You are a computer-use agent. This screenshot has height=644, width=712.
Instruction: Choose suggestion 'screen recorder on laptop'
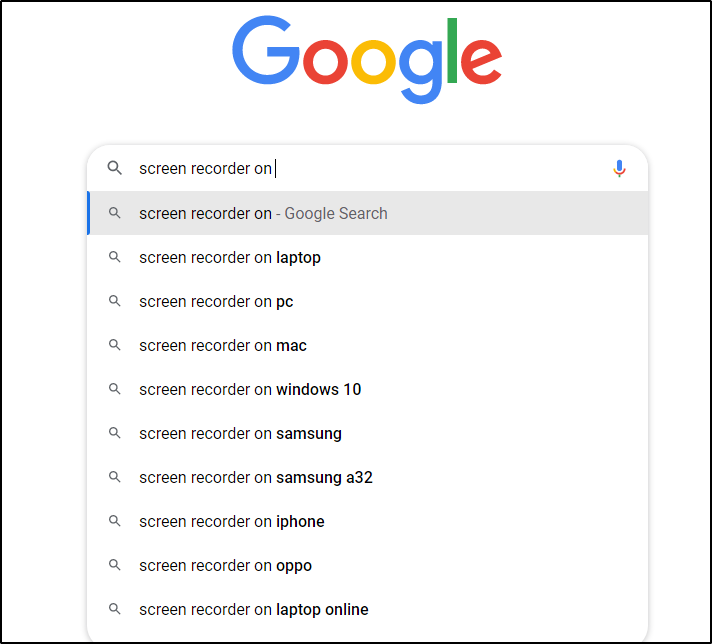(x=230, y=257)
